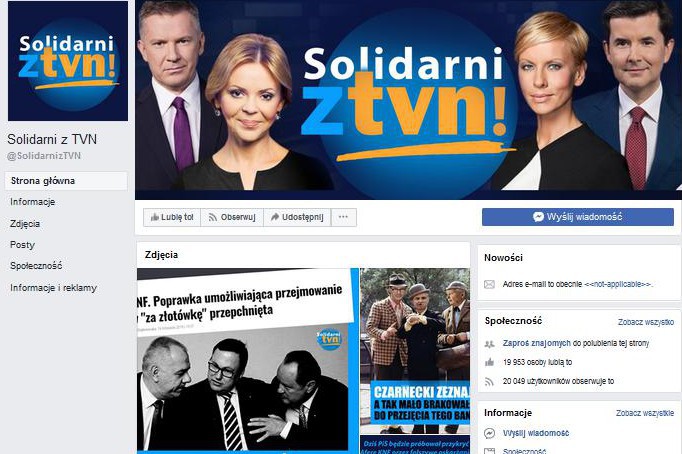Click the thumbs-up icon on Lubię to! button
This screenshot has width=682, height=454.
(154, 217)
